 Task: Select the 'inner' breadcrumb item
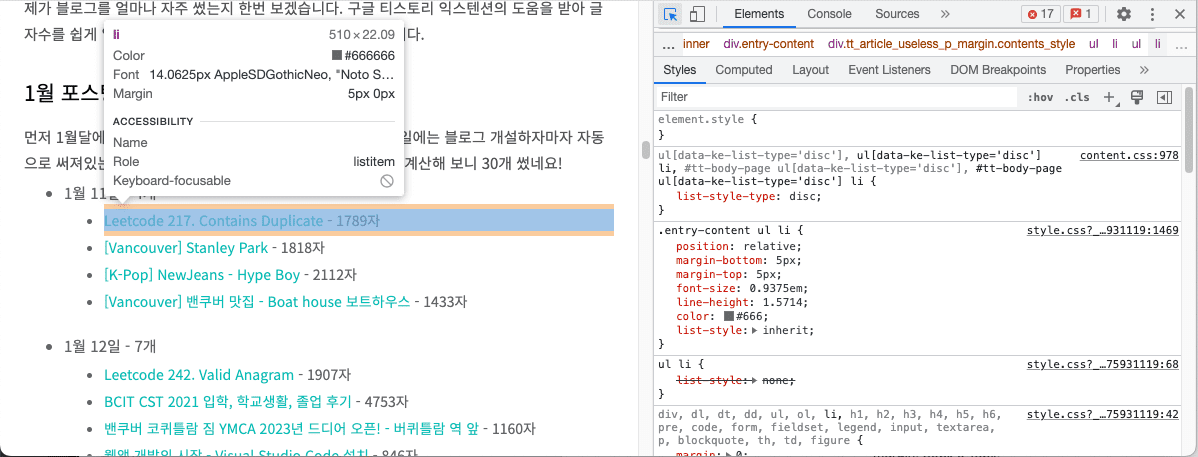tap(696, 44)
